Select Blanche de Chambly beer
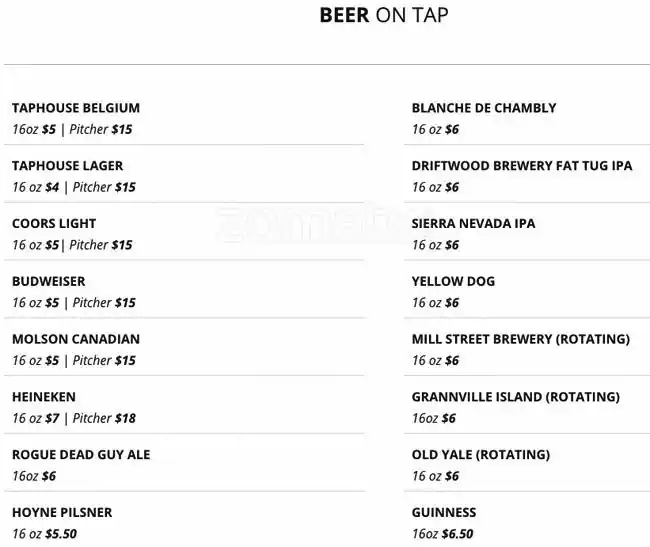This screenshot has width=650, height=547. (484, 108)
